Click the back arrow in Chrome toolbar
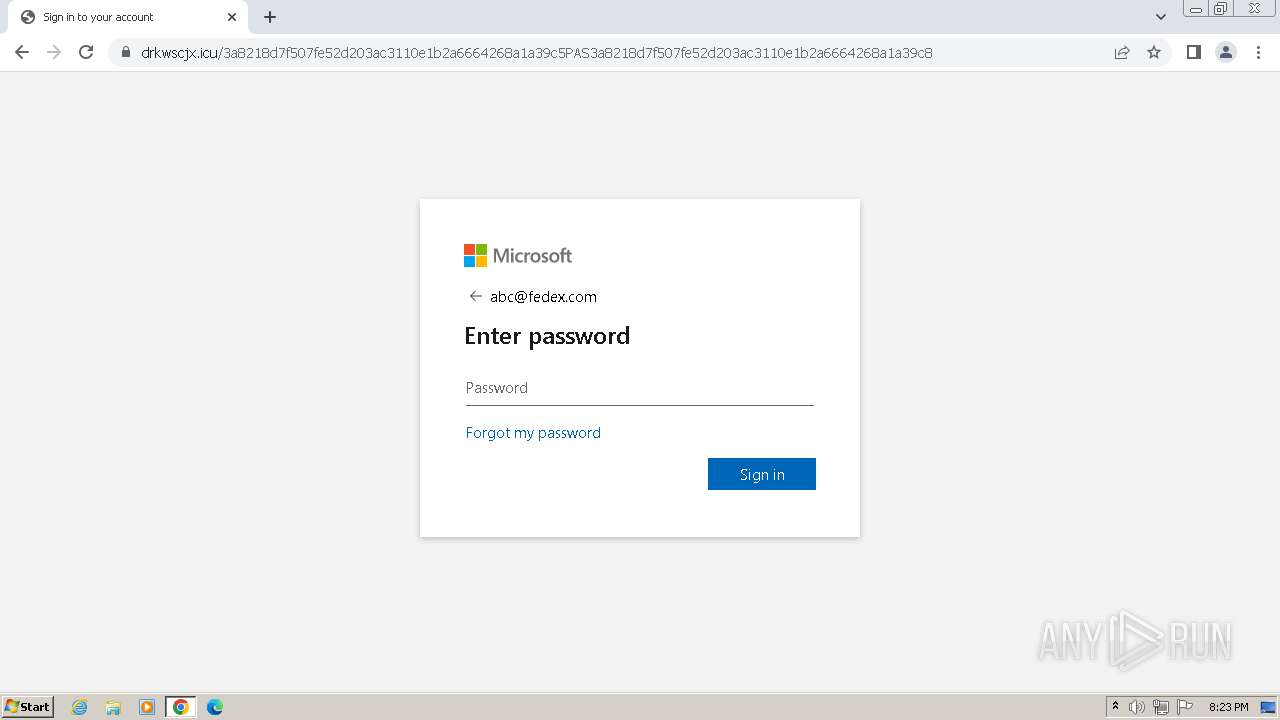 click(x=22, y=52)
